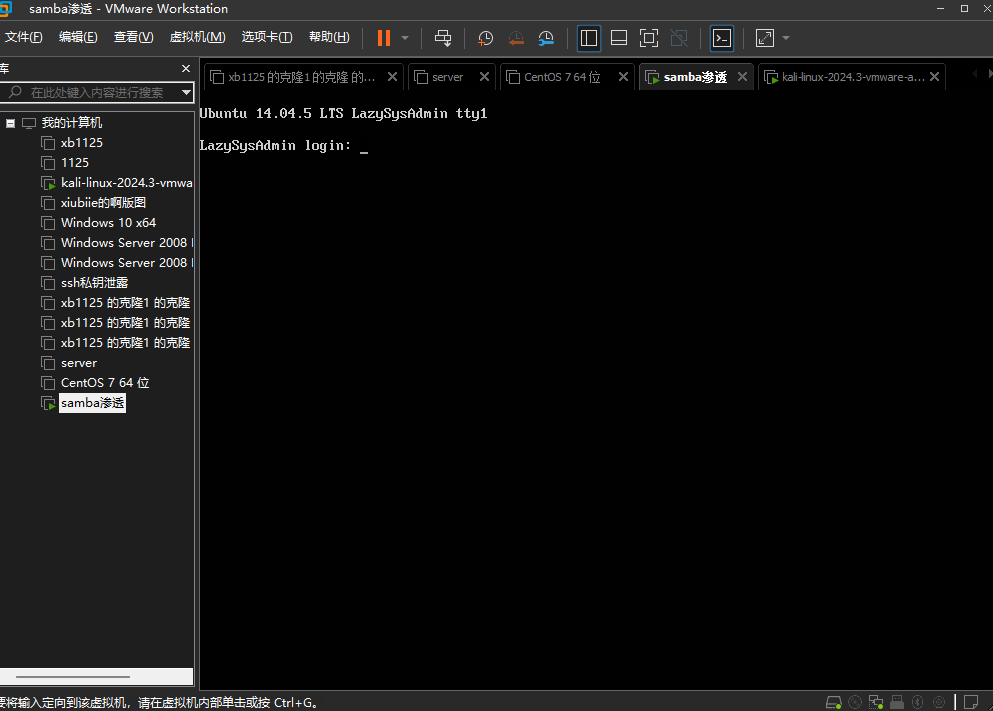Toggle the library sidebar view button

[589, 38]
